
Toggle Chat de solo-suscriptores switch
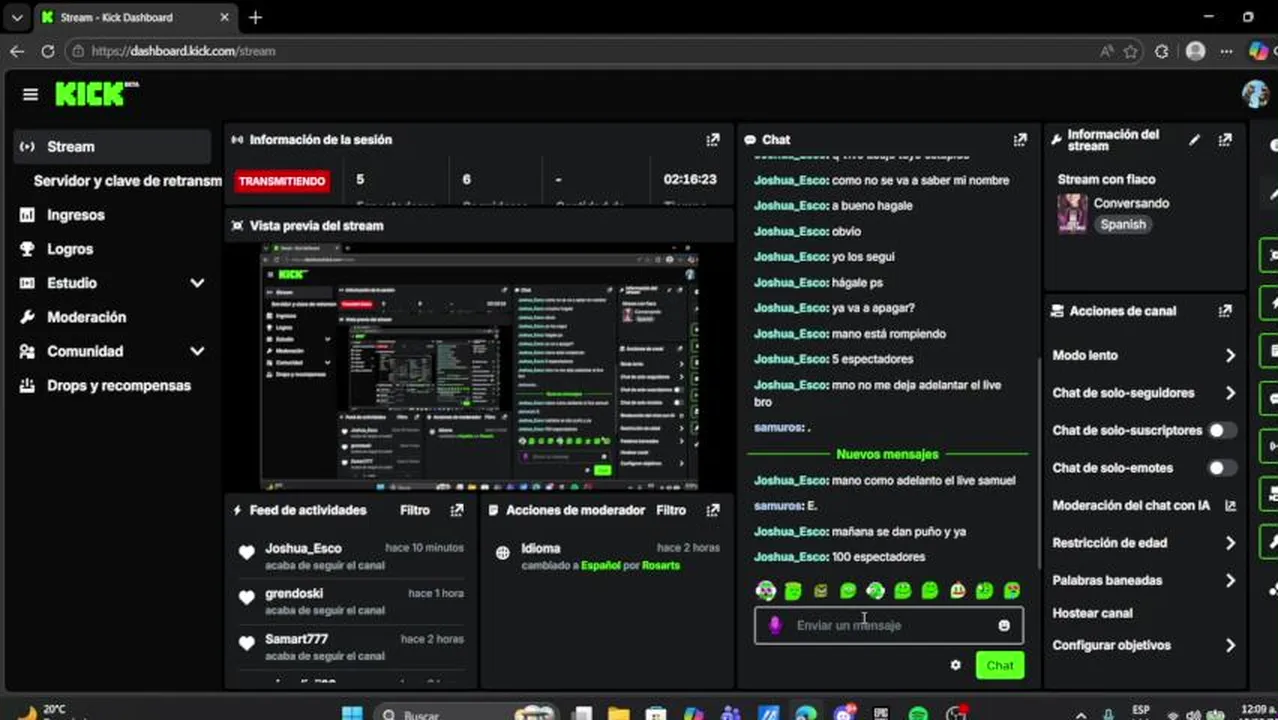click(x=1222, y=431)
